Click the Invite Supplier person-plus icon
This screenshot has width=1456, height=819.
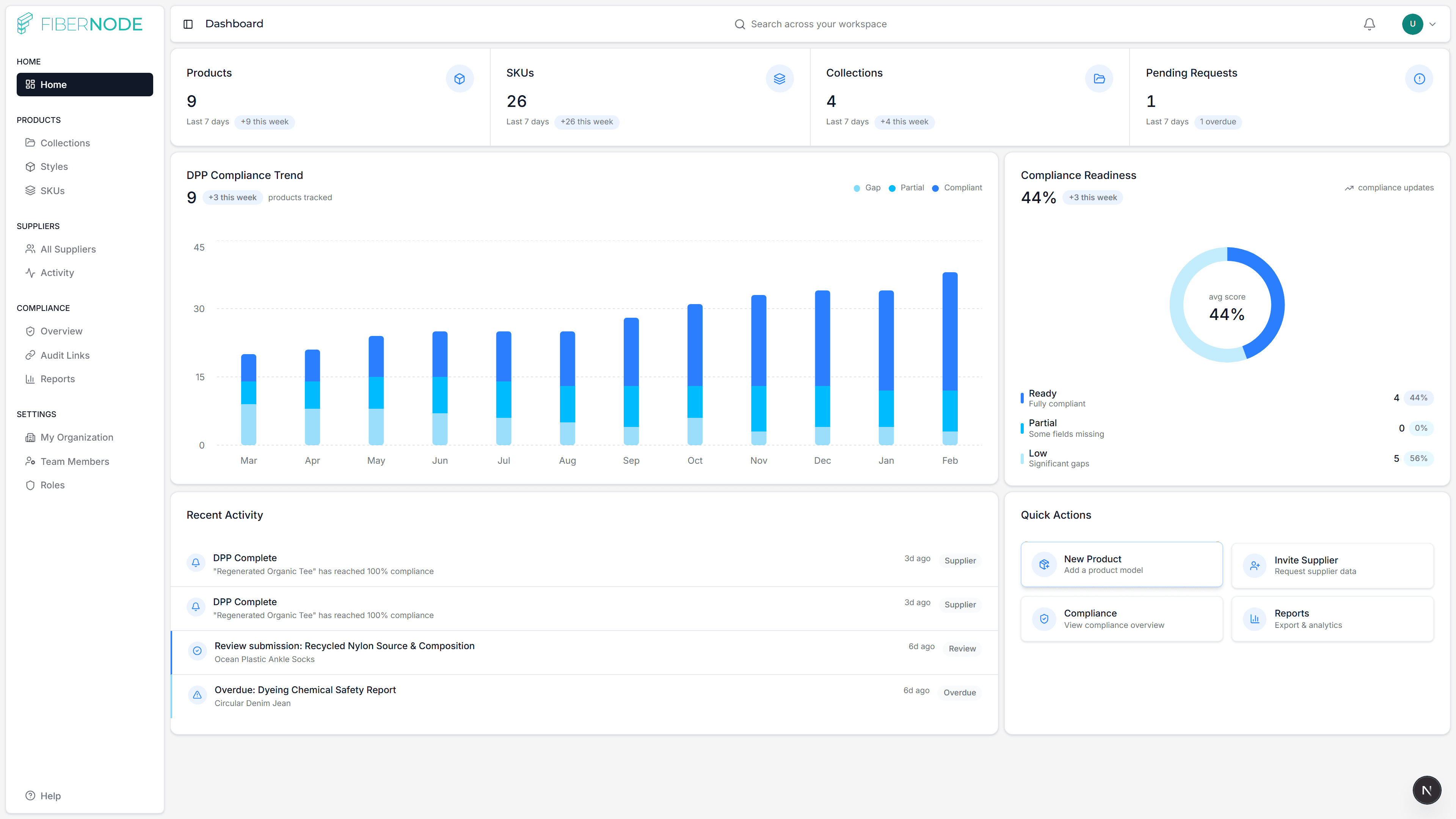pos(1254,565)
